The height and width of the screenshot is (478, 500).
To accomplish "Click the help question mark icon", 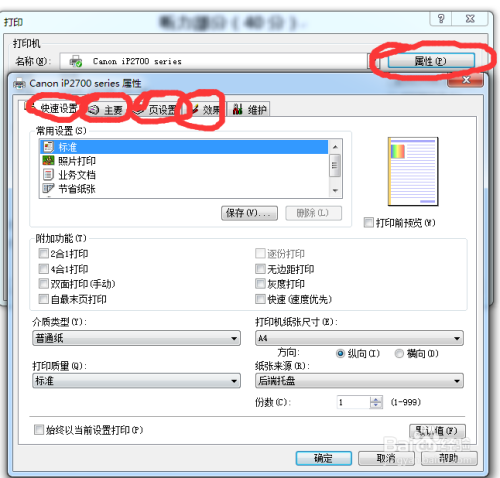I will (x=441, y=19).
